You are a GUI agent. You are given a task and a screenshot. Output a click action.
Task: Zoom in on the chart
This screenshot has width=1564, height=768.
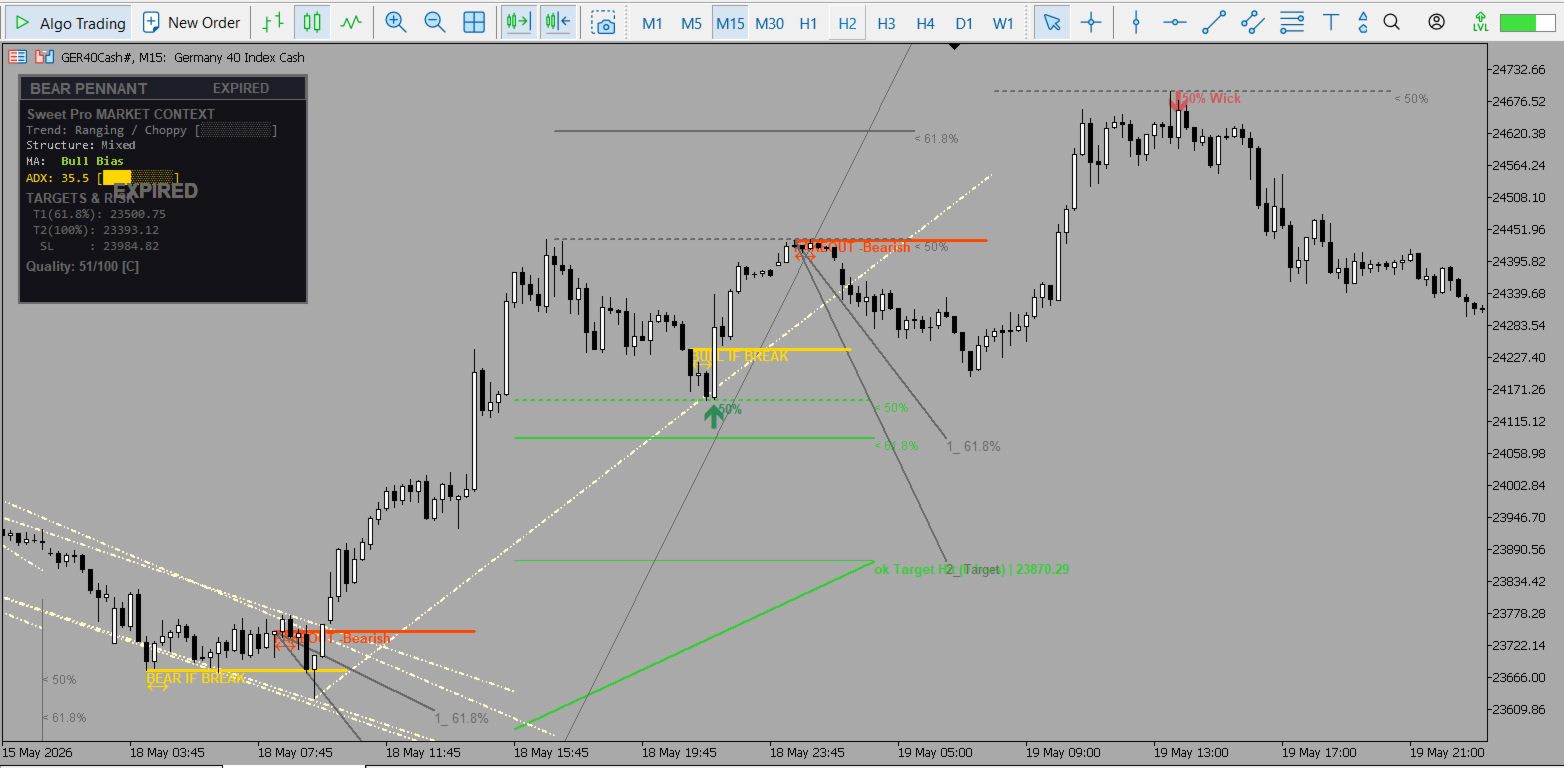(396, 22)
